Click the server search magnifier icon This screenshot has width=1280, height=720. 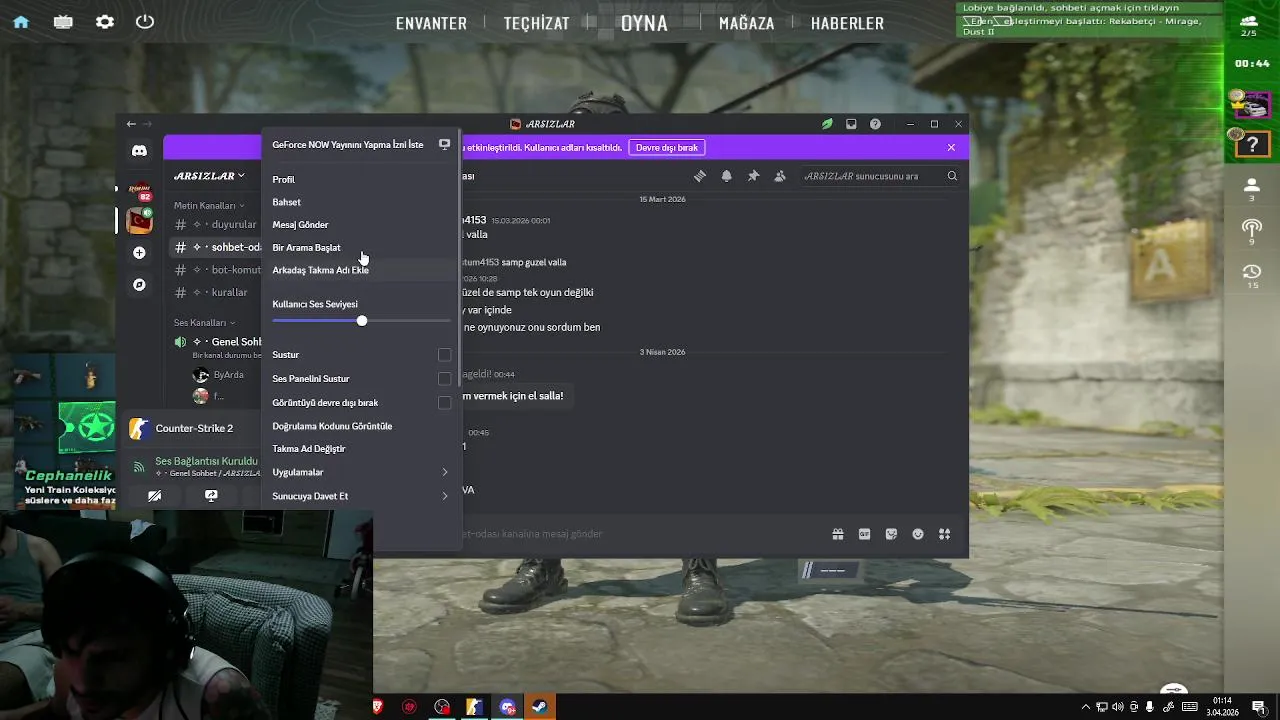tap(952, 176)
